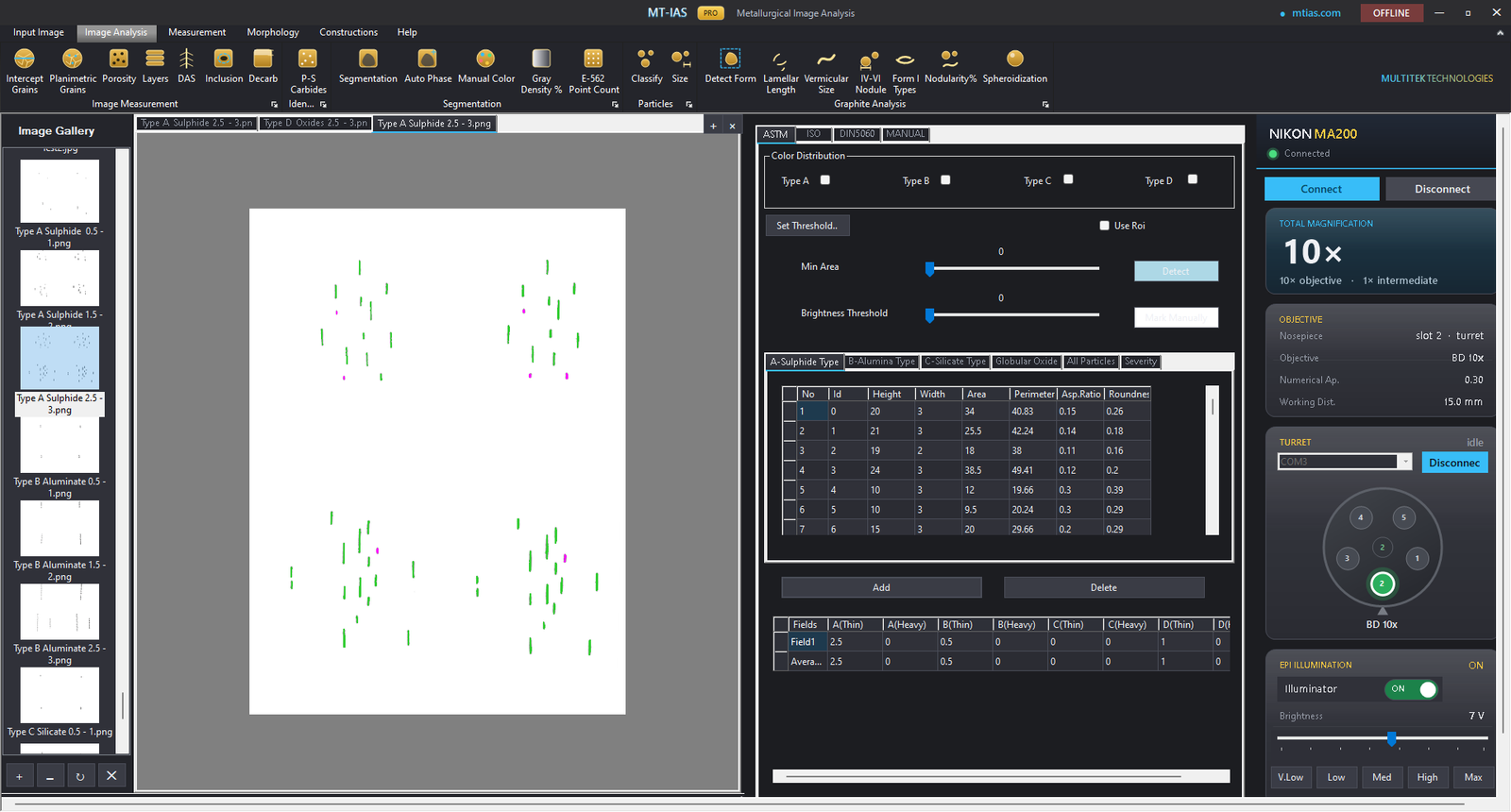Screen dimensions: 1511x812
Task: Expand the Graphite Analysis group launcher
Action: point(1045,105)
